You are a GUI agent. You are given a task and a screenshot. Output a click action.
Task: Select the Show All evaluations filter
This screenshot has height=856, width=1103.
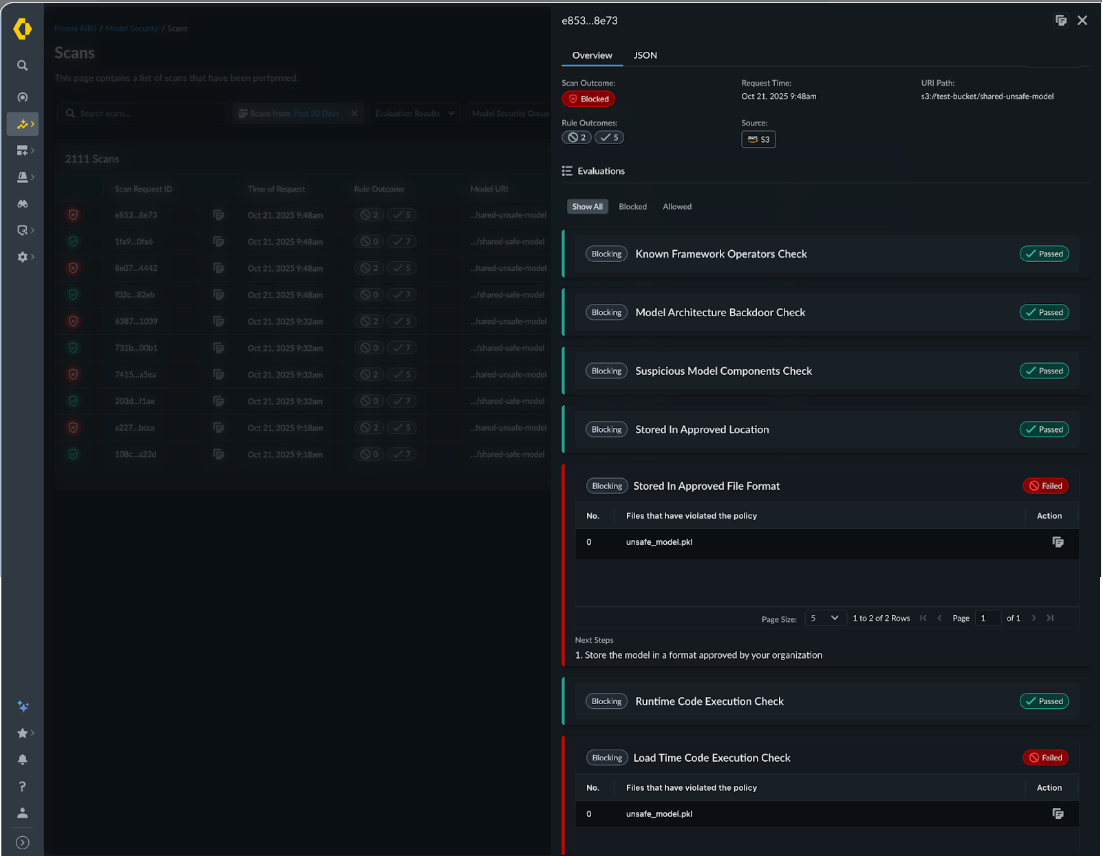(587, 207)
